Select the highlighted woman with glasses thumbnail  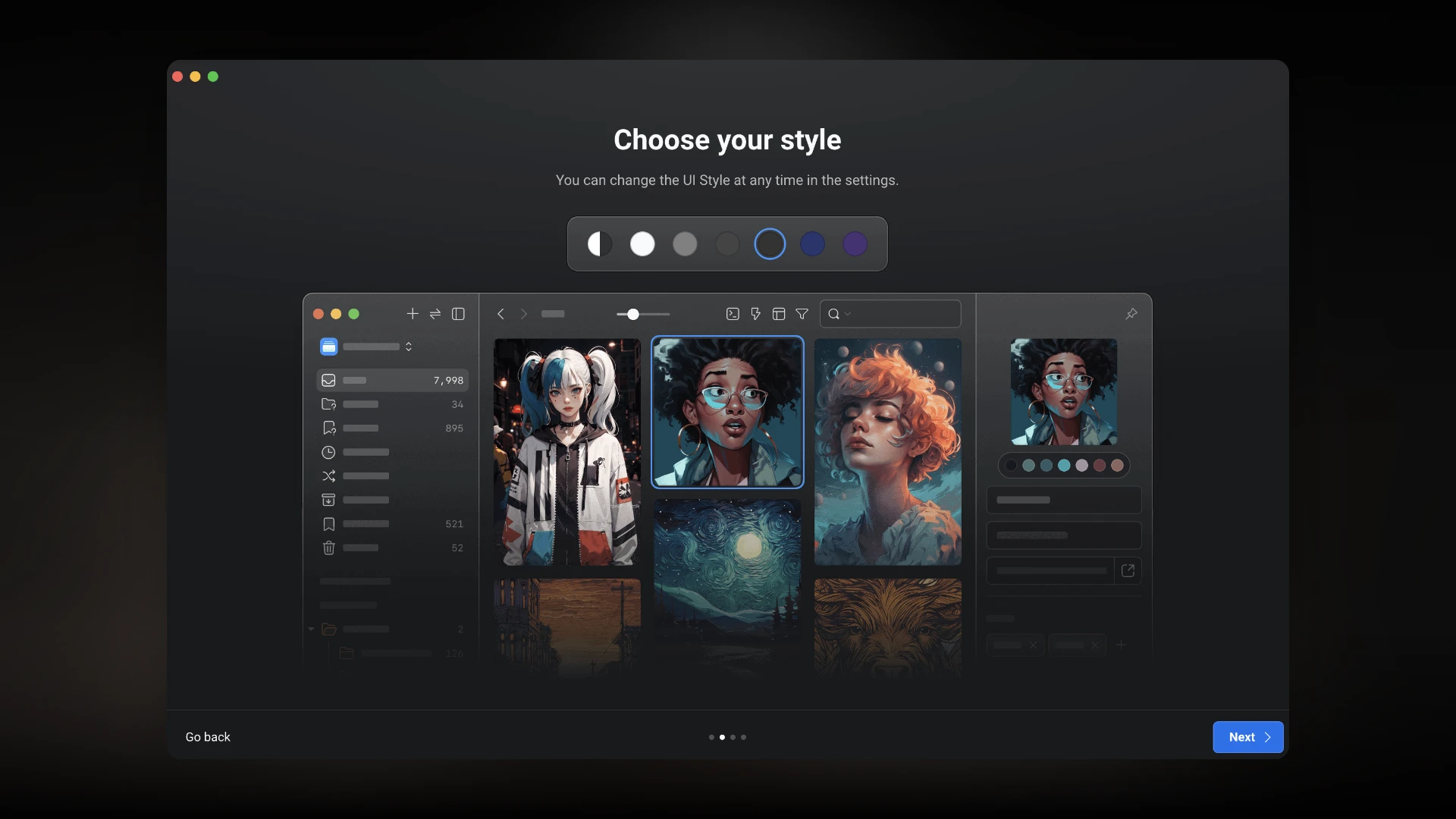coord(727,412)
